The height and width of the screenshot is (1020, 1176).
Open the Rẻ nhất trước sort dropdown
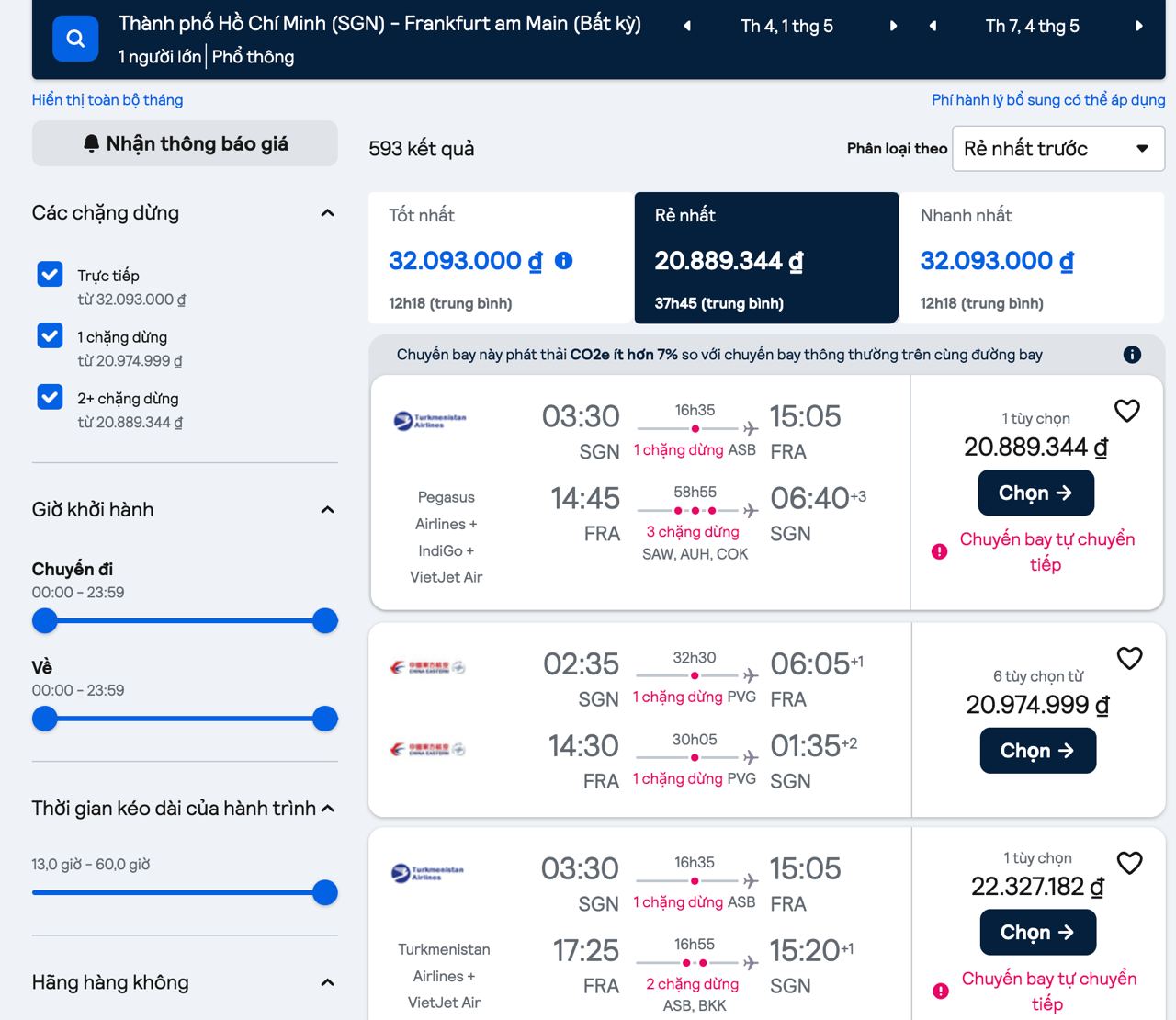coord(1057,149)
